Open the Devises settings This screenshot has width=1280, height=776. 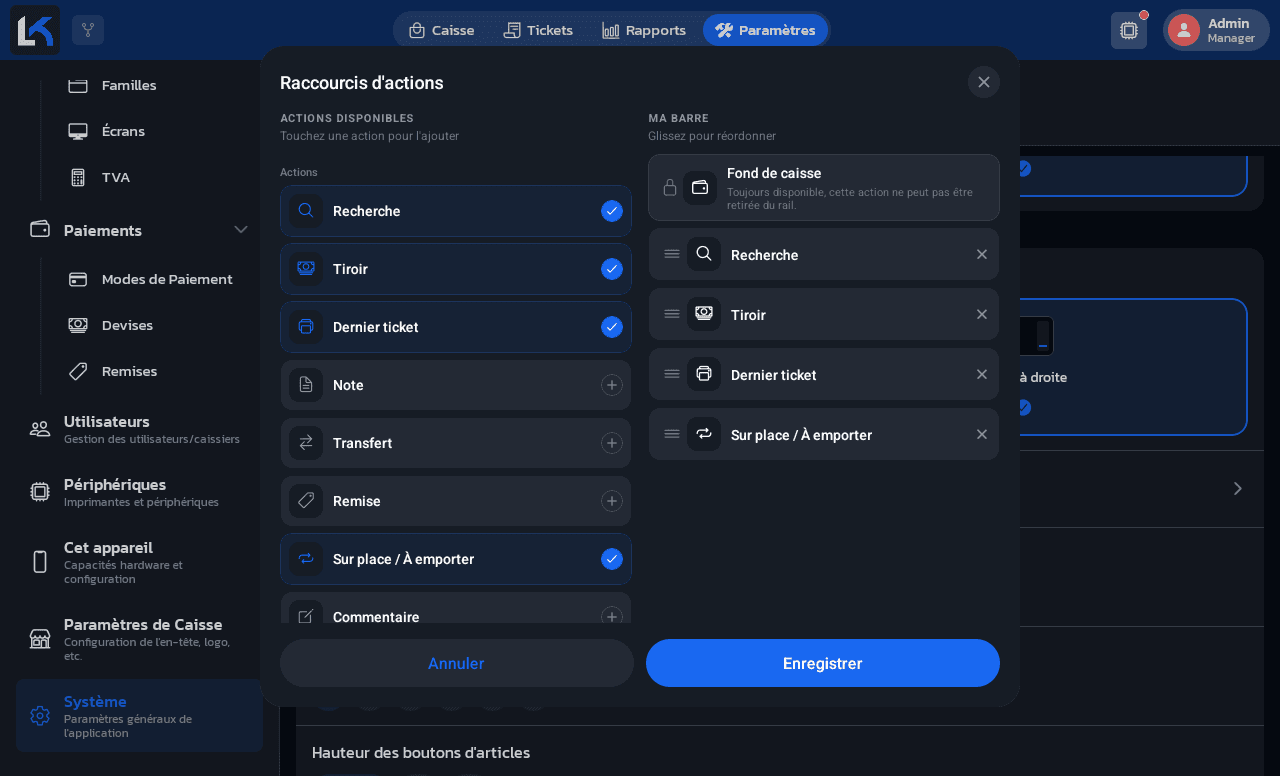click(x=150, y=325)
